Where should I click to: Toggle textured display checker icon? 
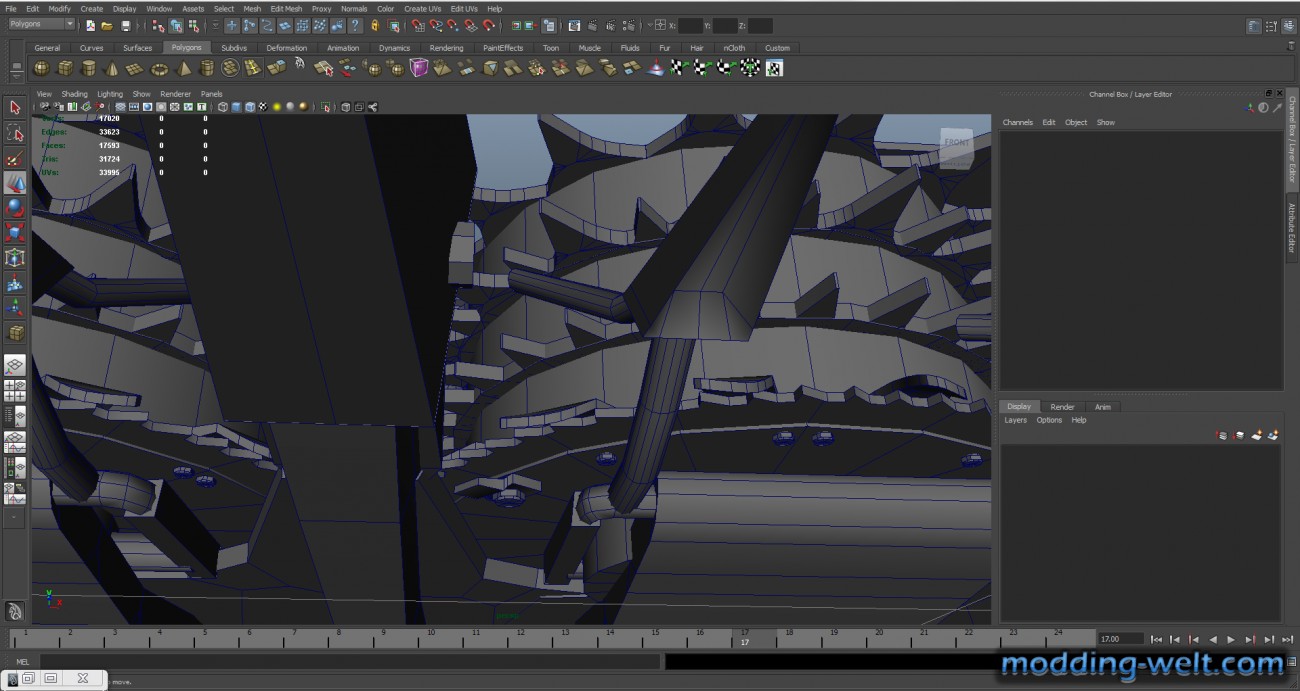click(x=263, y=107)
